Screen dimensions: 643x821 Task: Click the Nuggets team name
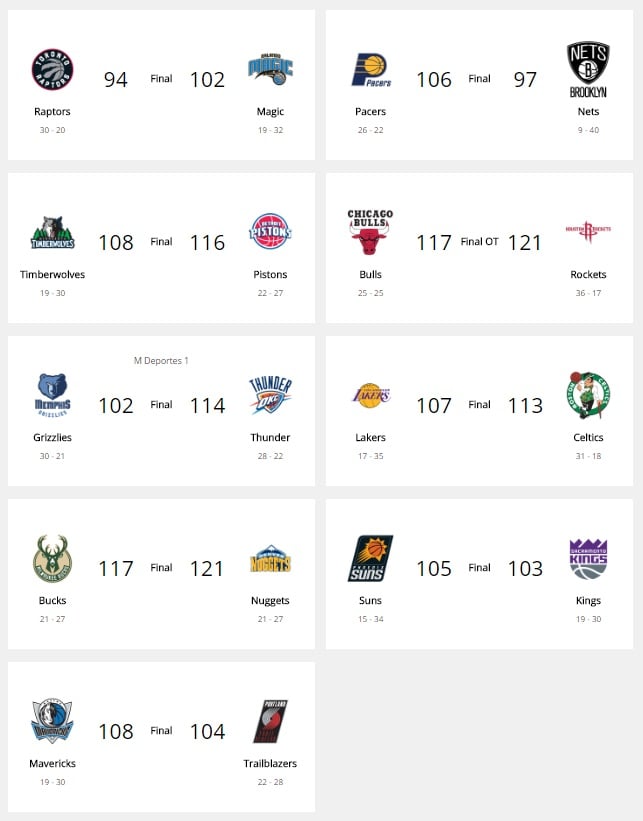270,601
